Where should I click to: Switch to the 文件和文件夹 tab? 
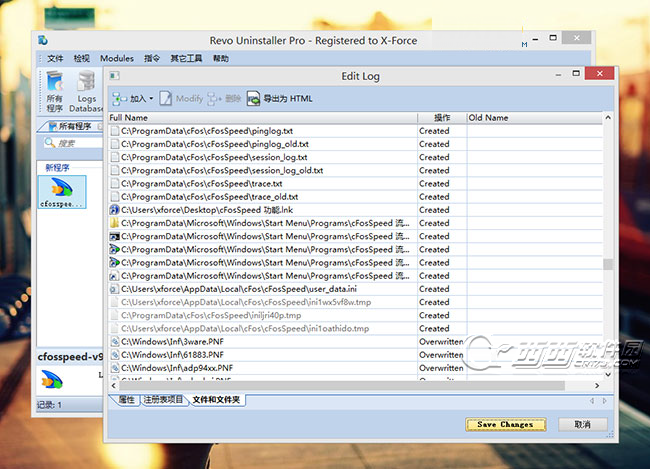[x=216, y=400]
